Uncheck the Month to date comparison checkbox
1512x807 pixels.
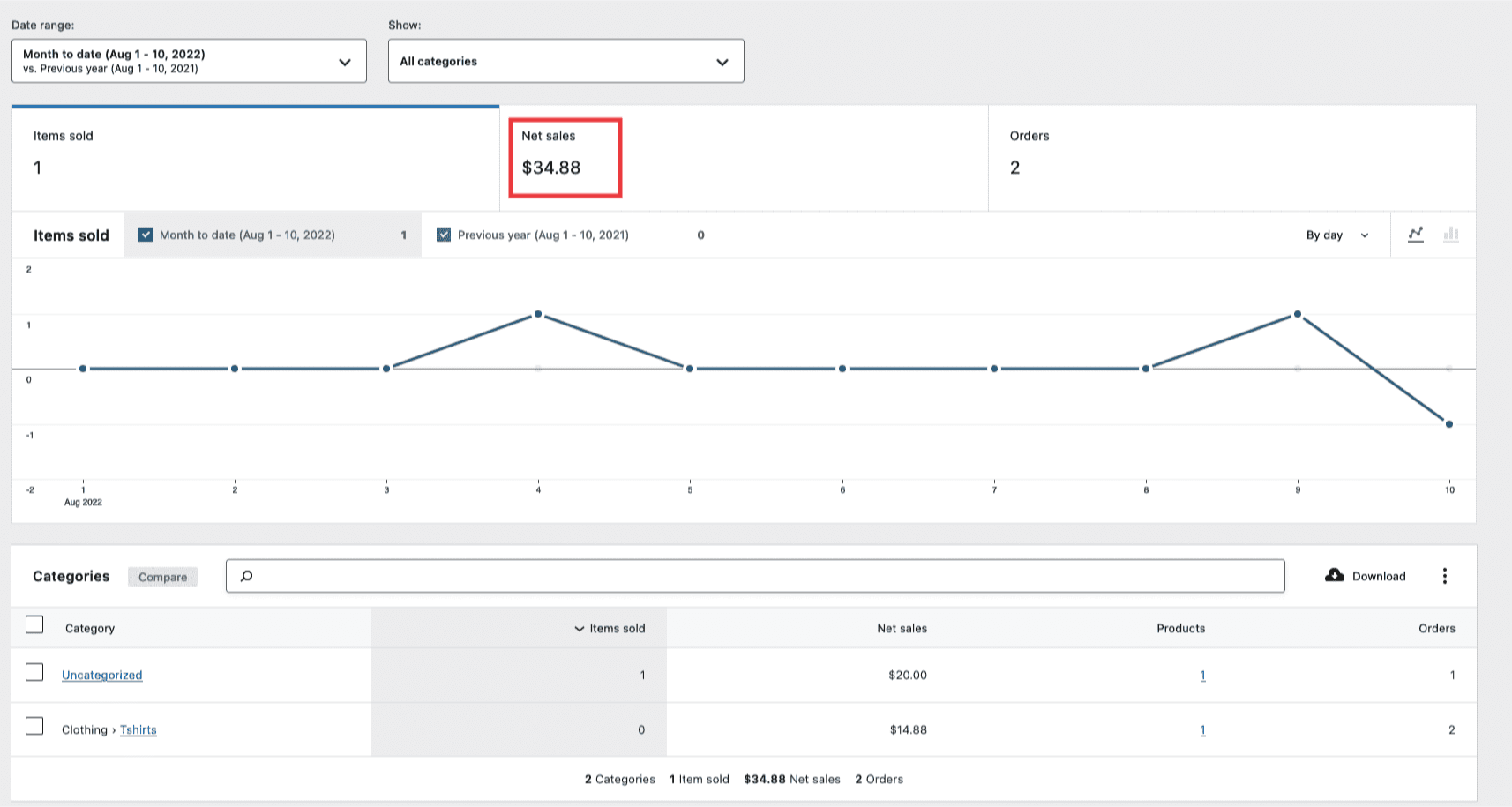145,235
